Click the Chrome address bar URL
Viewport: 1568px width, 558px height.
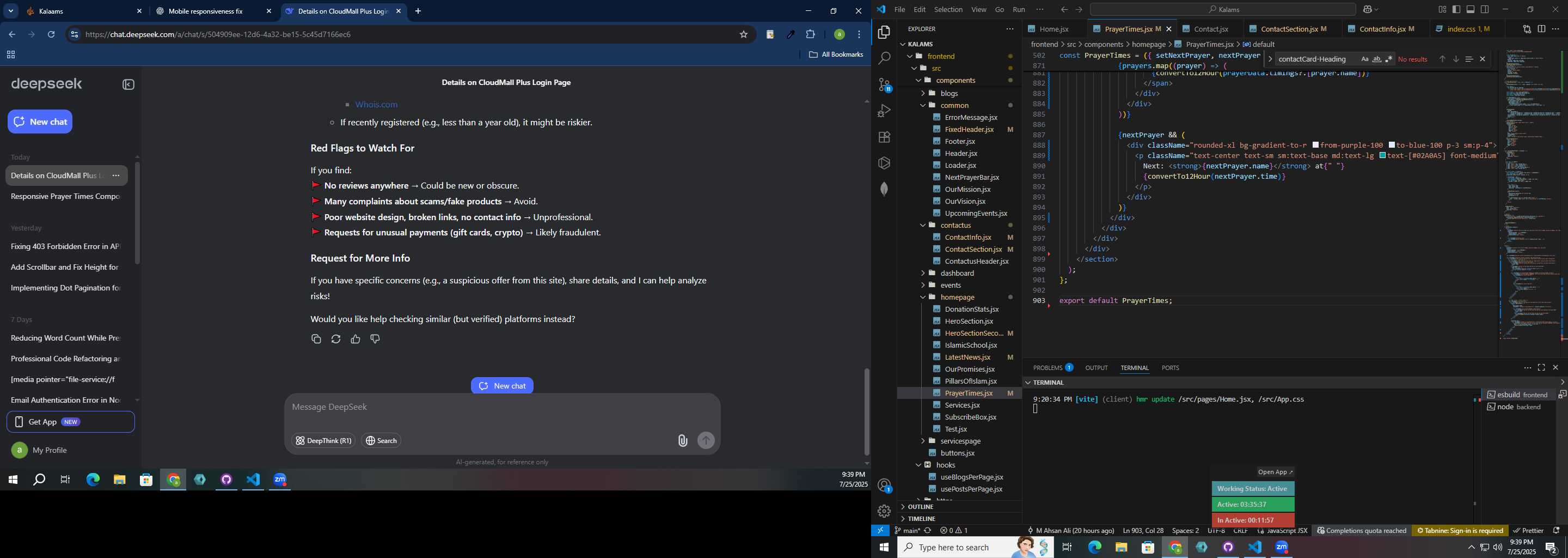click(219, 35)
